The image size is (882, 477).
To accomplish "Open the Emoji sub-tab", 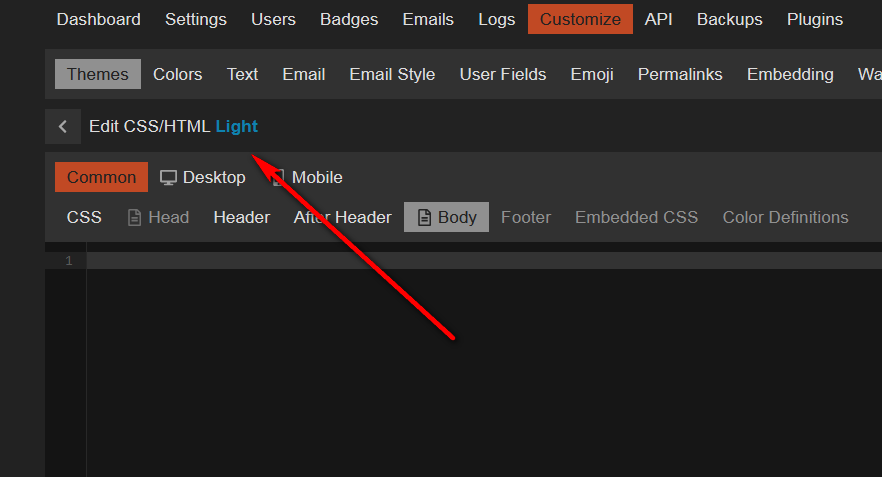I will (592, 74).
